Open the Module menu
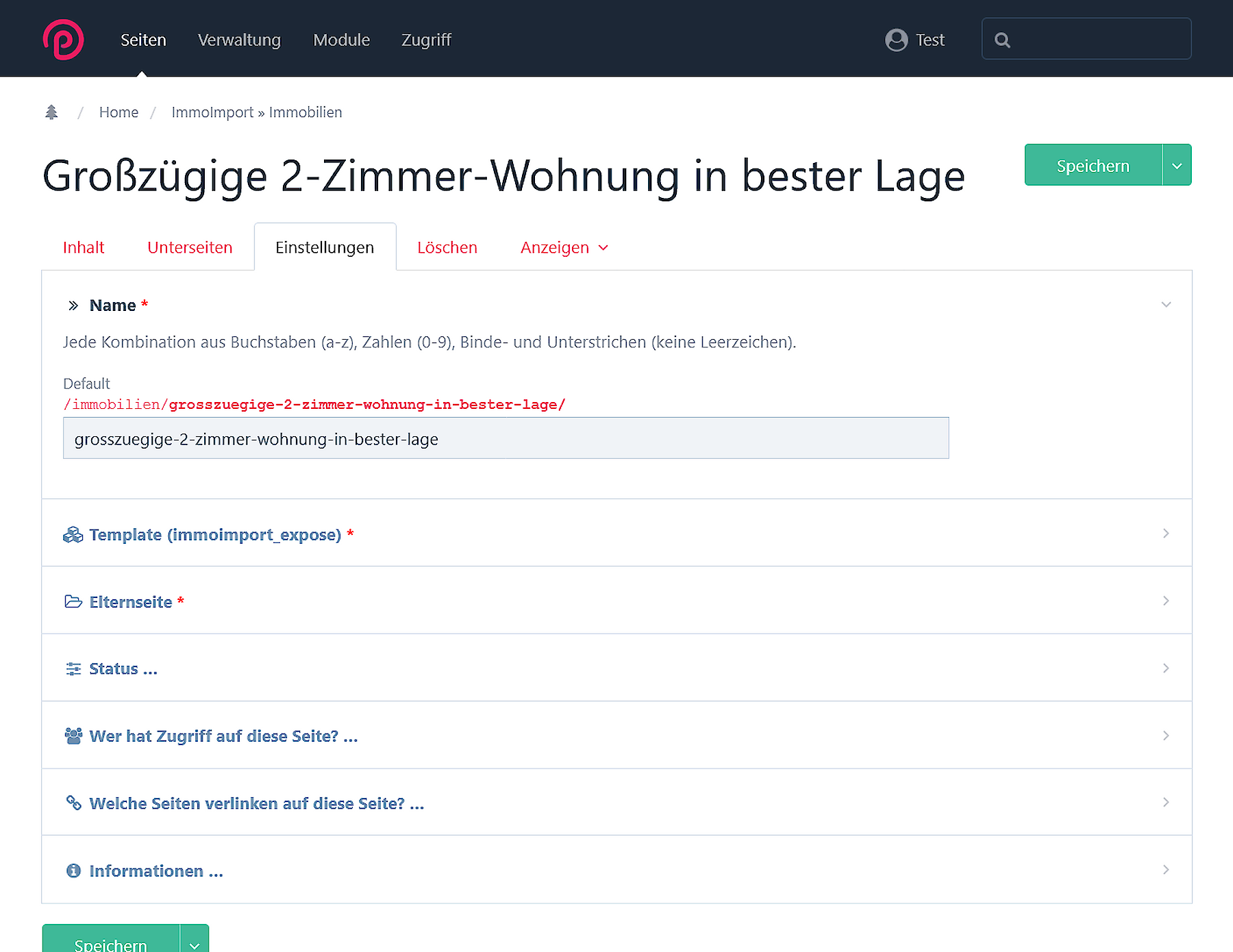1233x952 pixels. pos(341,40)
